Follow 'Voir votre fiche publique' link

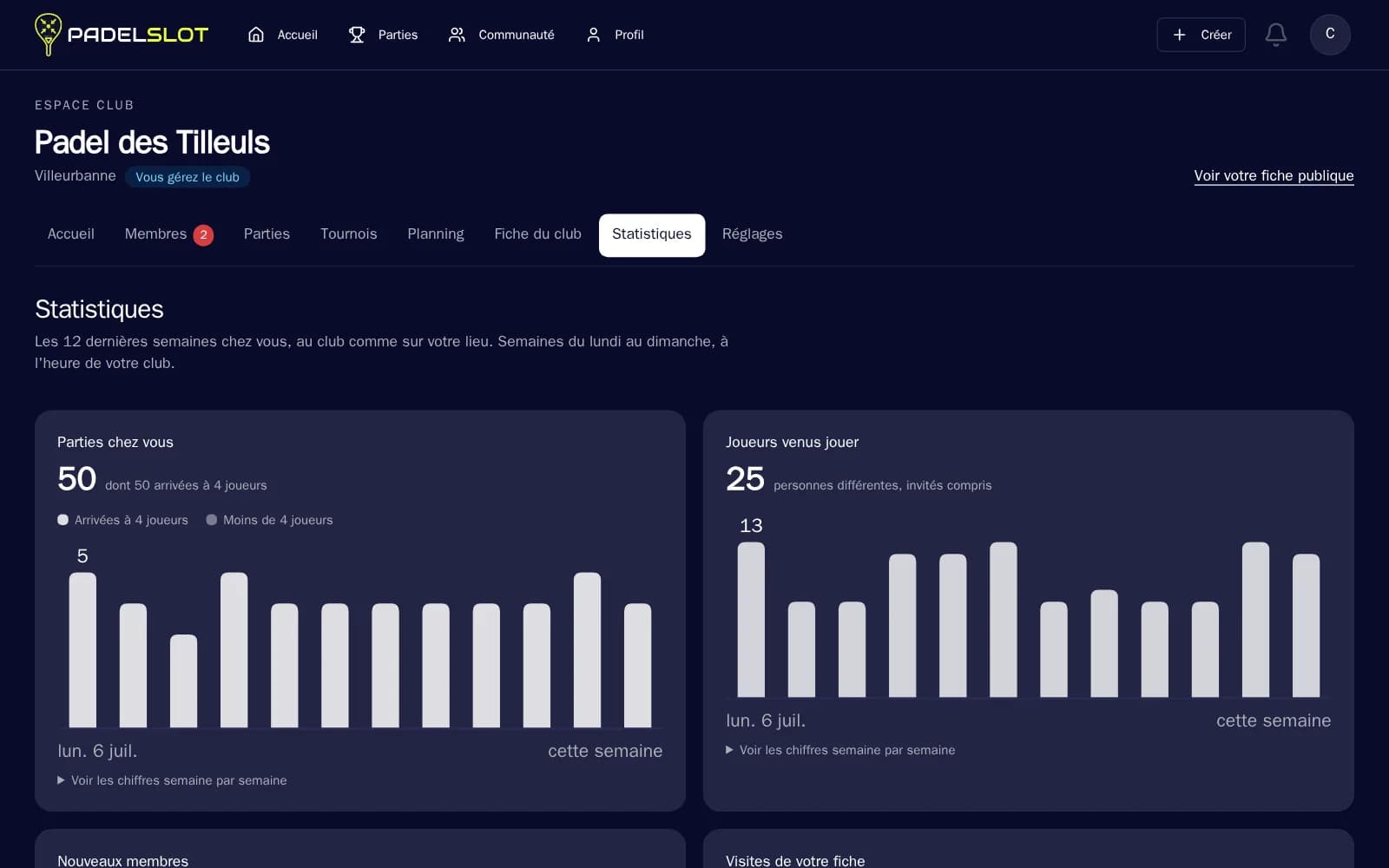[x=1274, y=175]
